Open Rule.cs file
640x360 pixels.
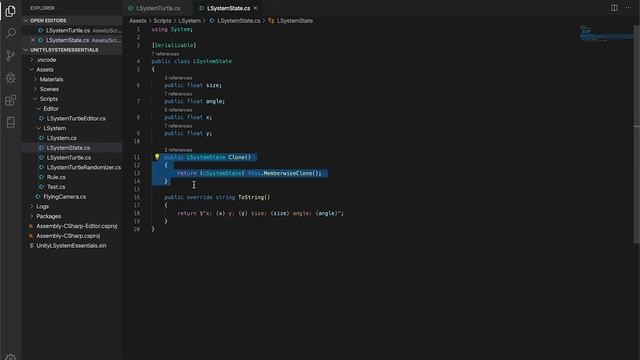point(56,177)
